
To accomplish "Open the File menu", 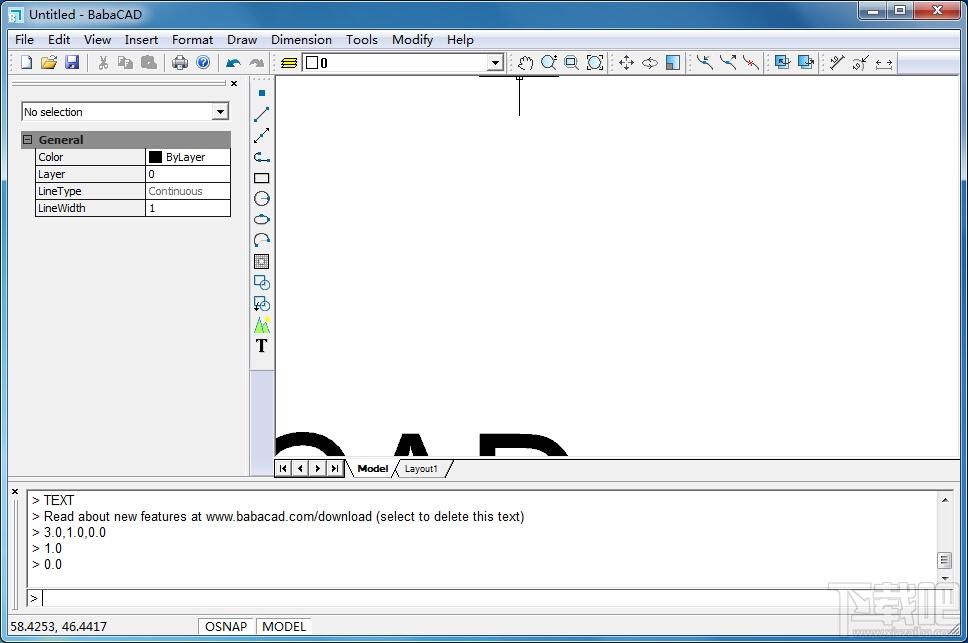I will pos(25,39).
